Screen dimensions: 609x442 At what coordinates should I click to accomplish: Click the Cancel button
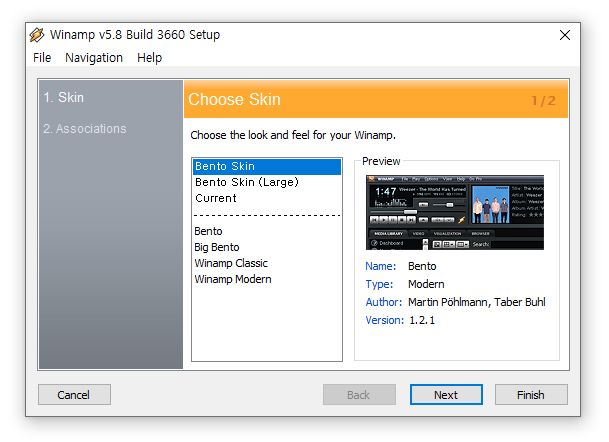tap(74, 395)
